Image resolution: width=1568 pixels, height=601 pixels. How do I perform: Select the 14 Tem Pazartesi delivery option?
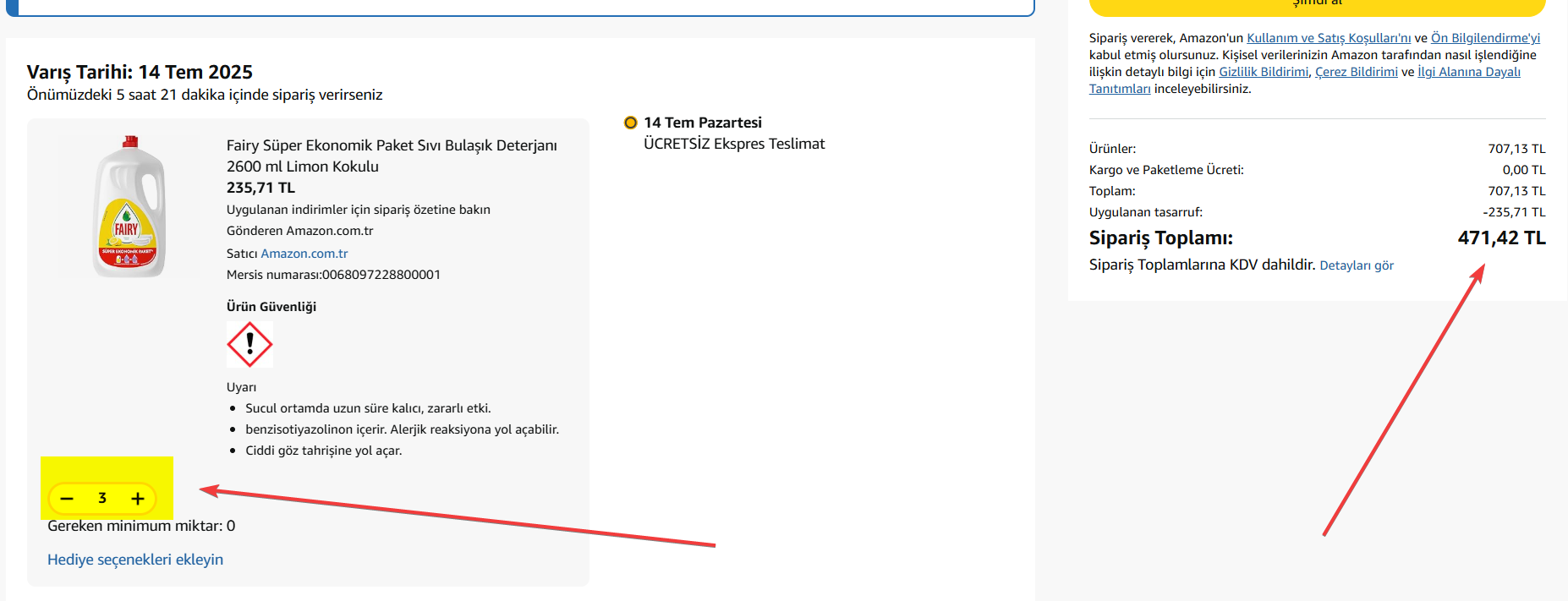(x=630, y=123)
